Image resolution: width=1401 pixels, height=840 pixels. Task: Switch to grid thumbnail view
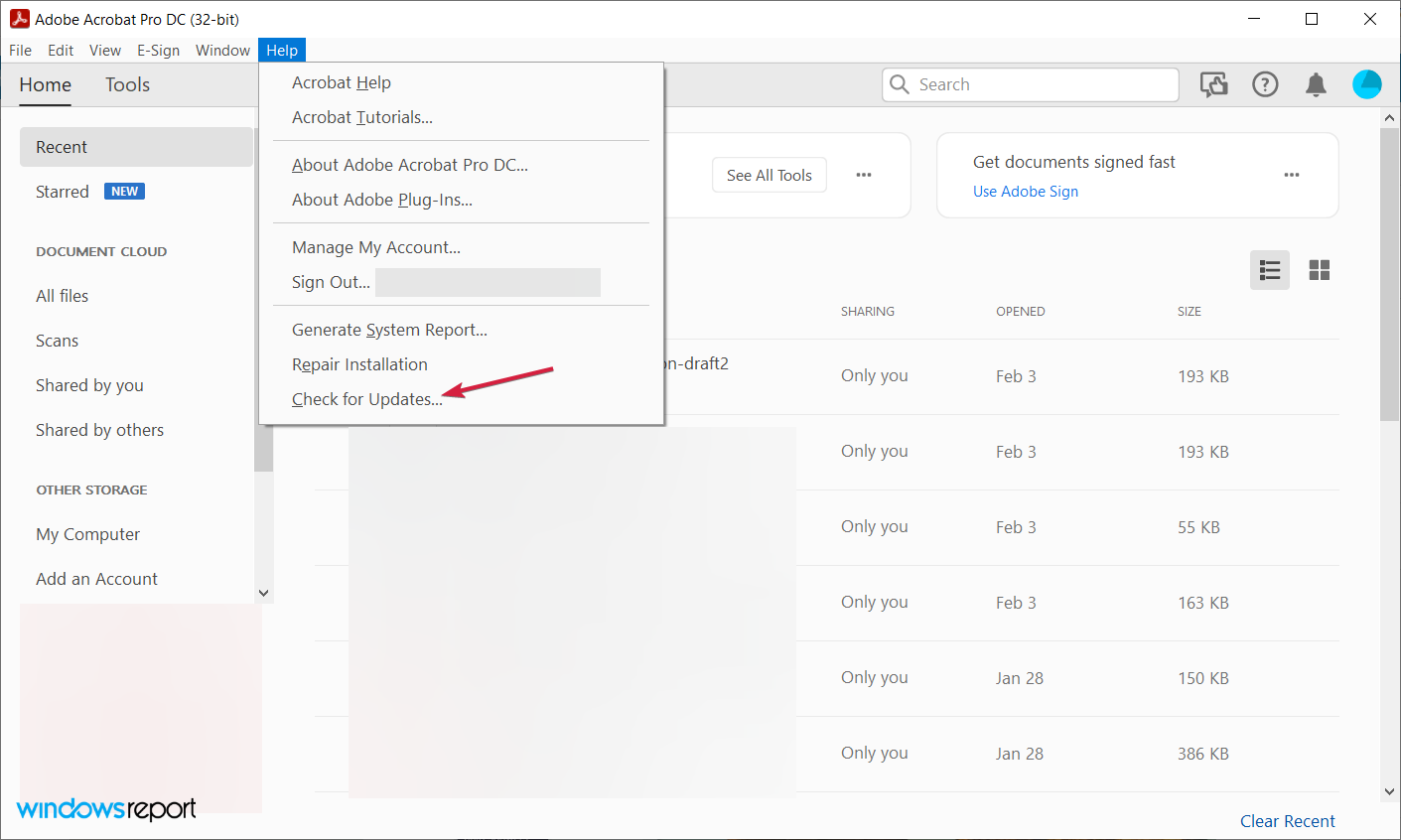(1319, 270)
